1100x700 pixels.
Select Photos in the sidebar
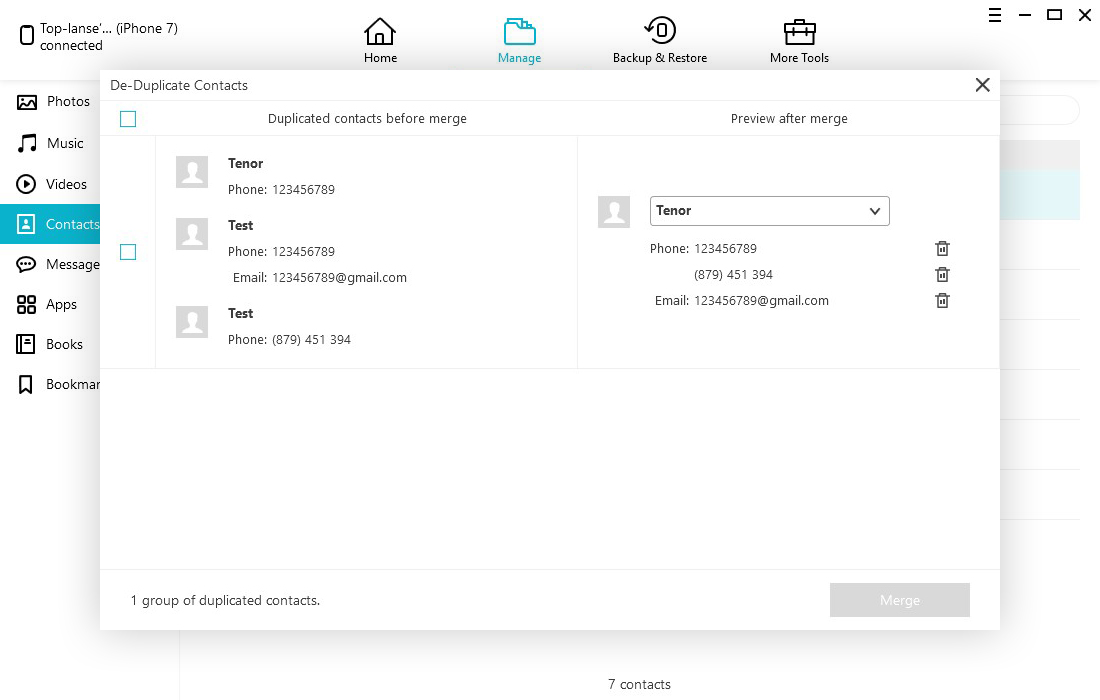[x=51, y=102]
